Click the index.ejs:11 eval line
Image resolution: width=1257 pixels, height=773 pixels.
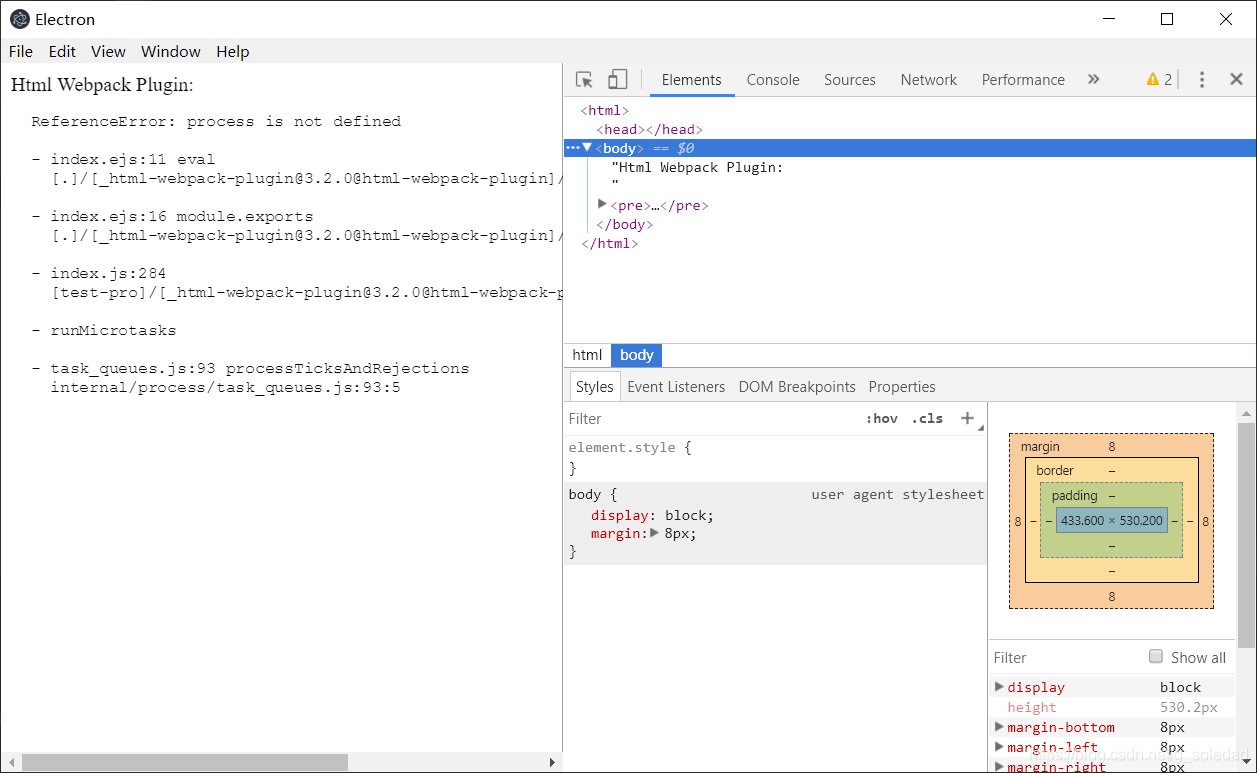(133, 159)
